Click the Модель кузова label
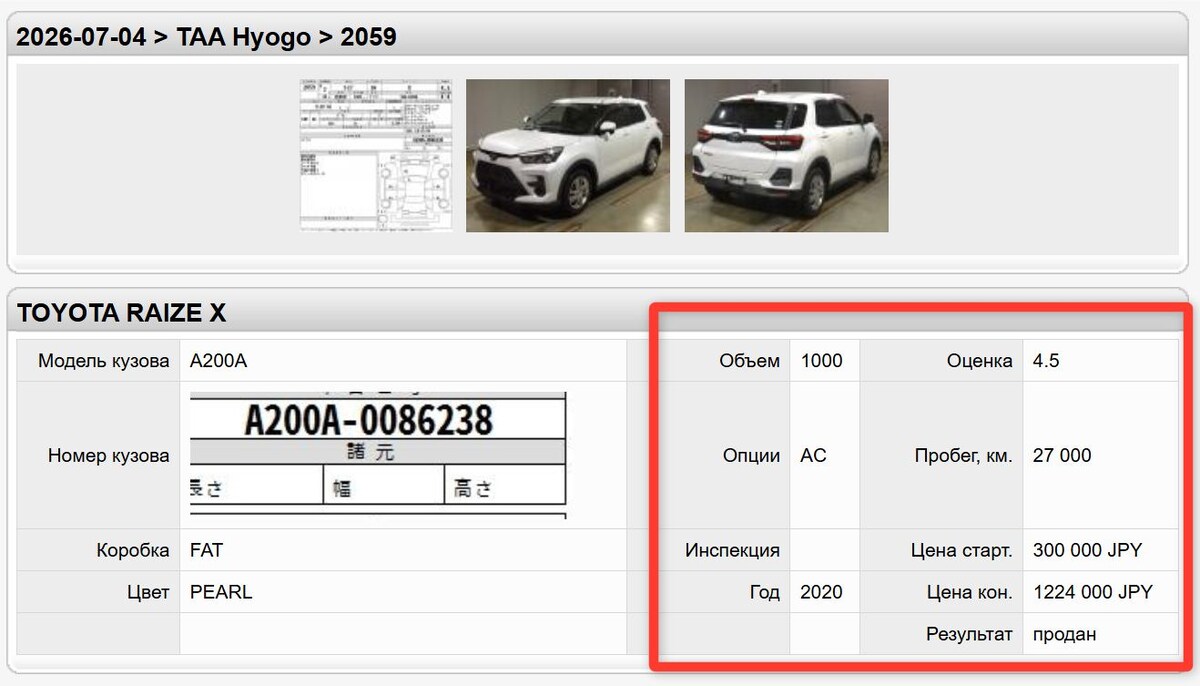This screenshot has width=1200, height=686. tap(104, 361)
